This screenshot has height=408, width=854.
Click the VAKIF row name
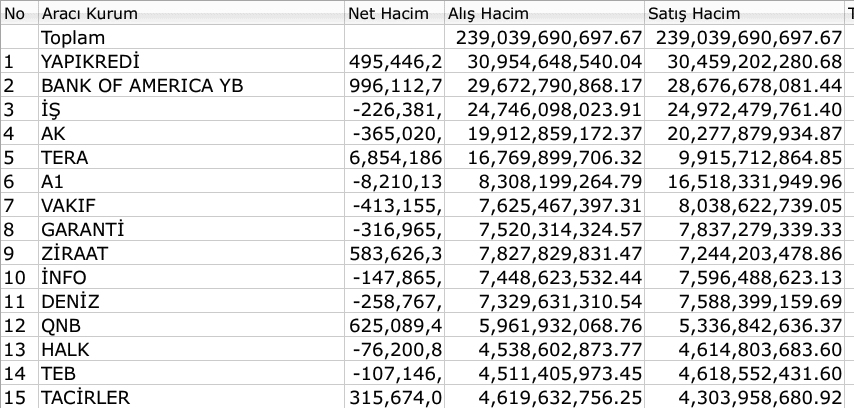(68, 205)
